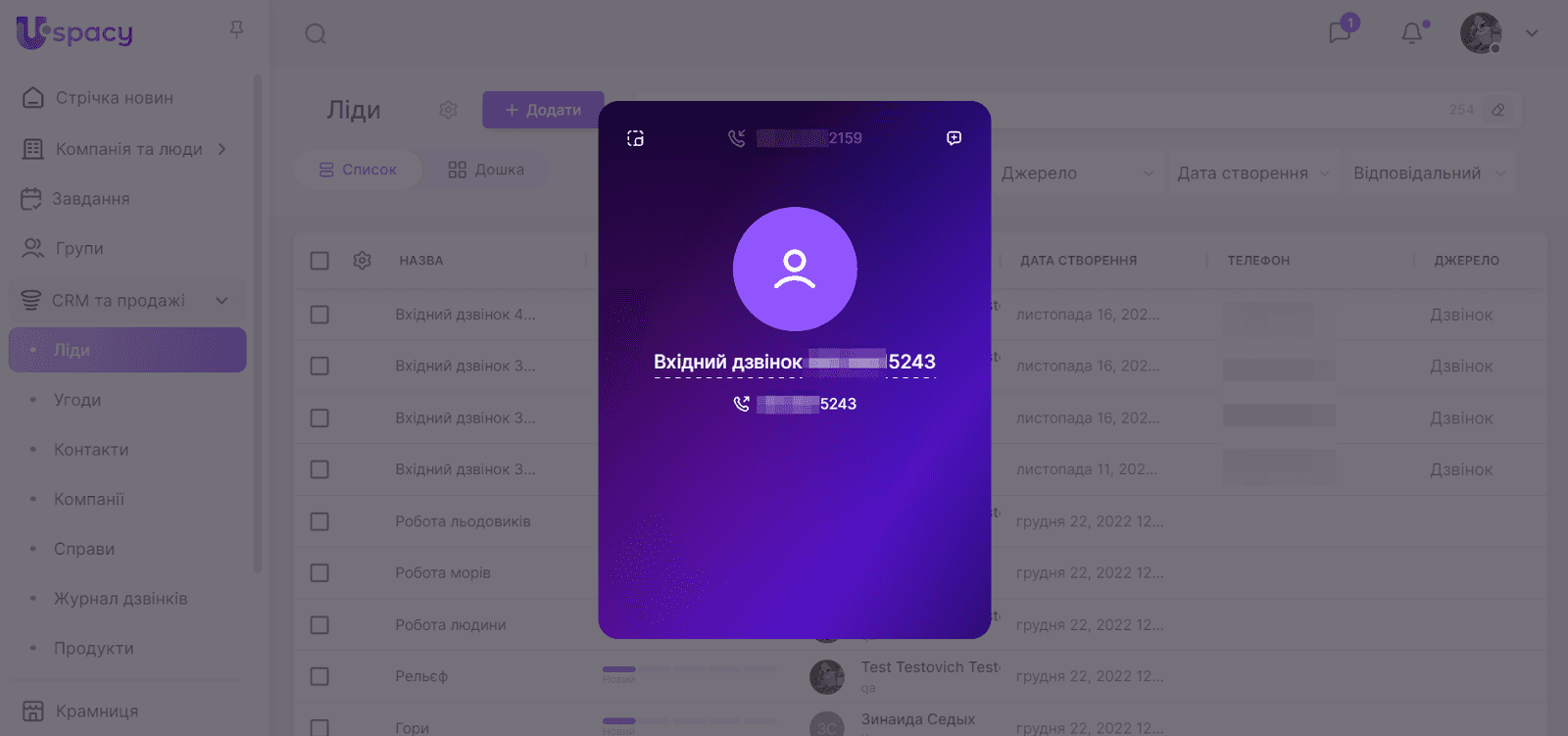Click the sidebar scrollbar
The image size is (1568, 736).
point(258,323)
